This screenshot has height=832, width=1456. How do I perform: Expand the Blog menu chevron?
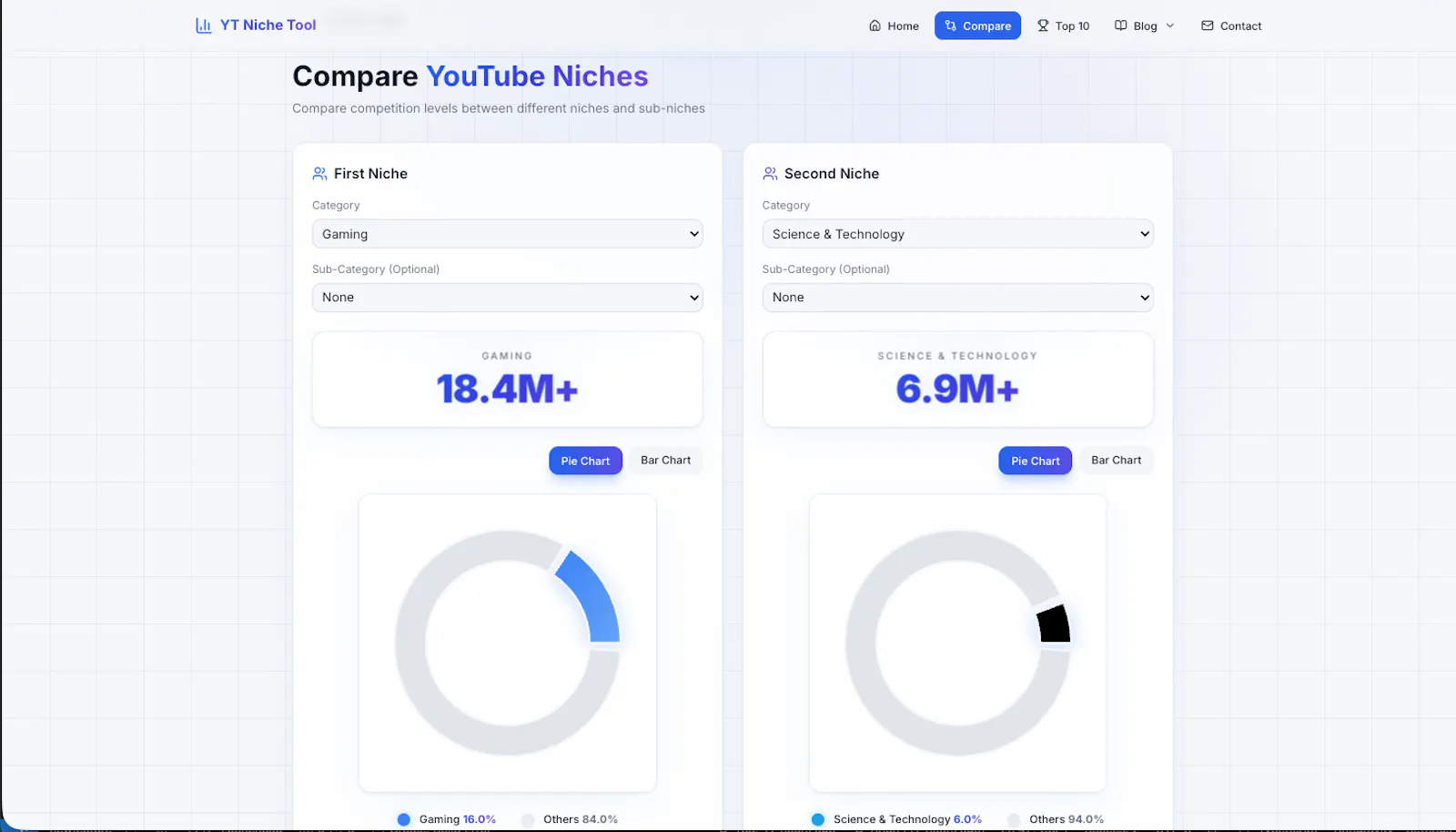click(x=1170, y=25)
